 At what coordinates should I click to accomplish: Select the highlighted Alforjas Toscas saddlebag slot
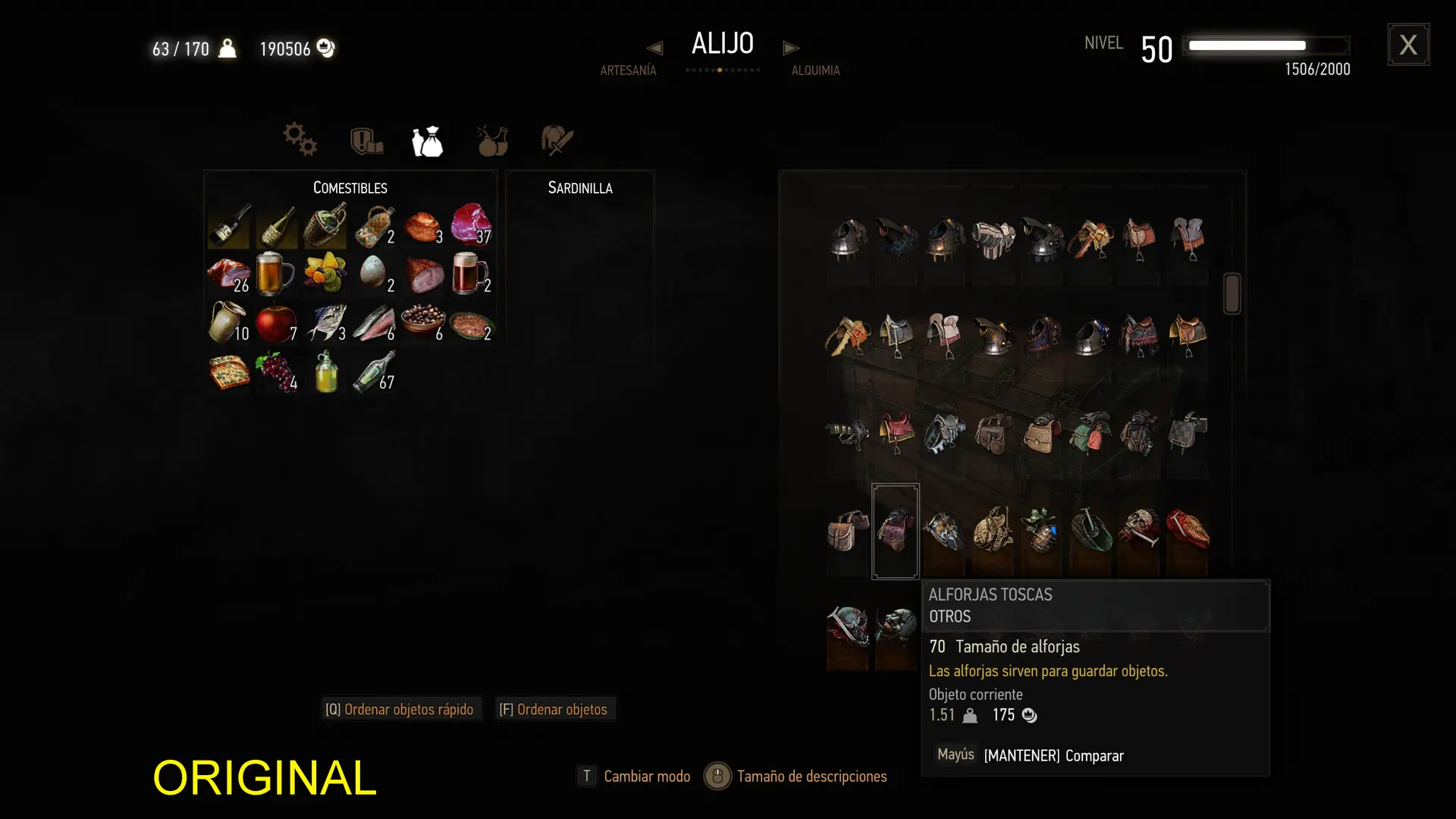896,531
